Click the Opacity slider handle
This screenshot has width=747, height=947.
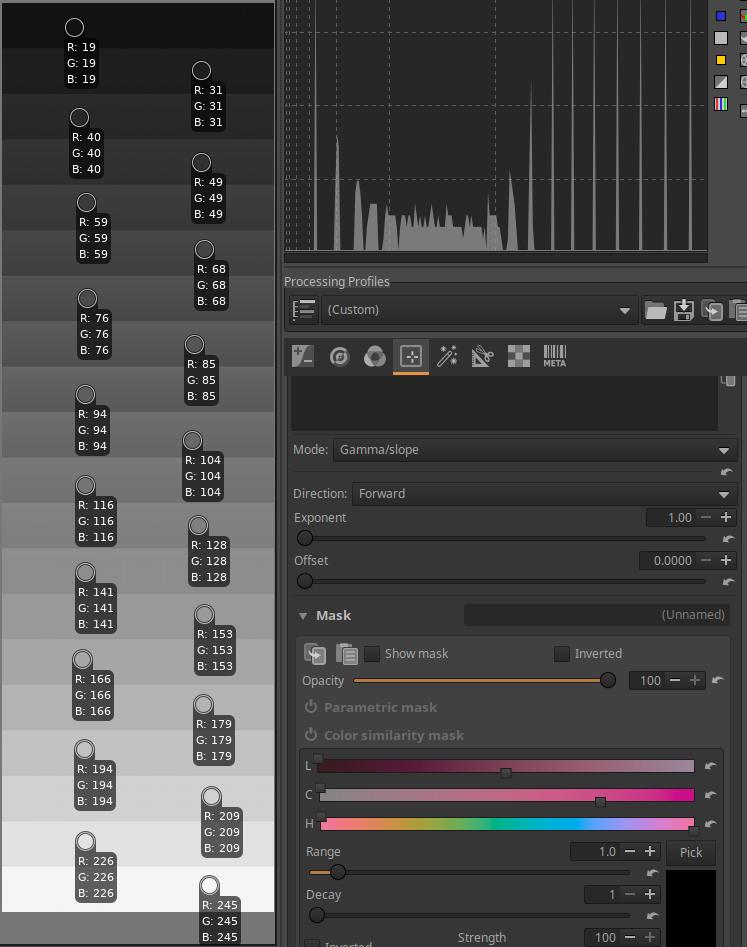pyautogui.click(x=607, y=680)
